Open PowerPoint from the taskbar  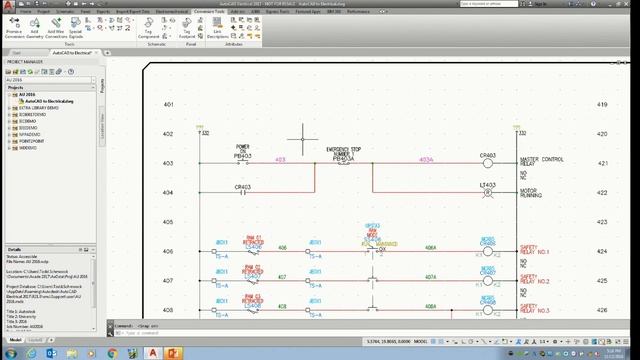[173, 353]
